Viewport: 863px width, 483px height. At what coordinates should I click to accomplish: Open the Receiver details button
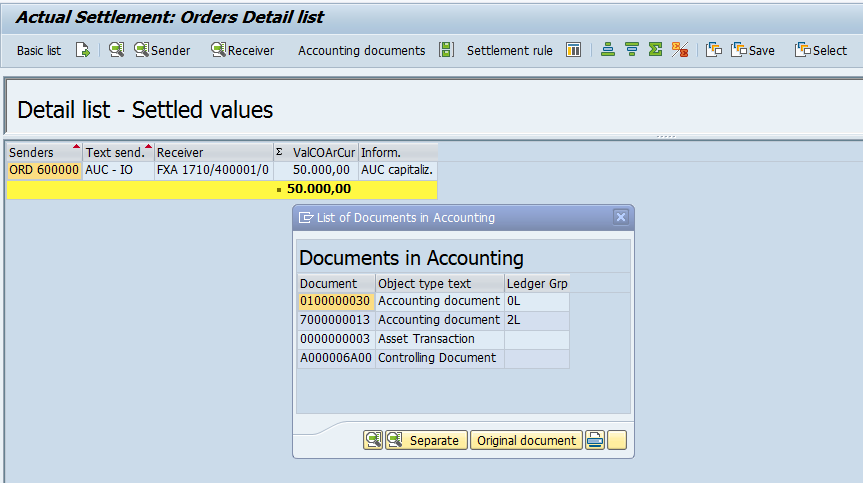click(242, 50)
